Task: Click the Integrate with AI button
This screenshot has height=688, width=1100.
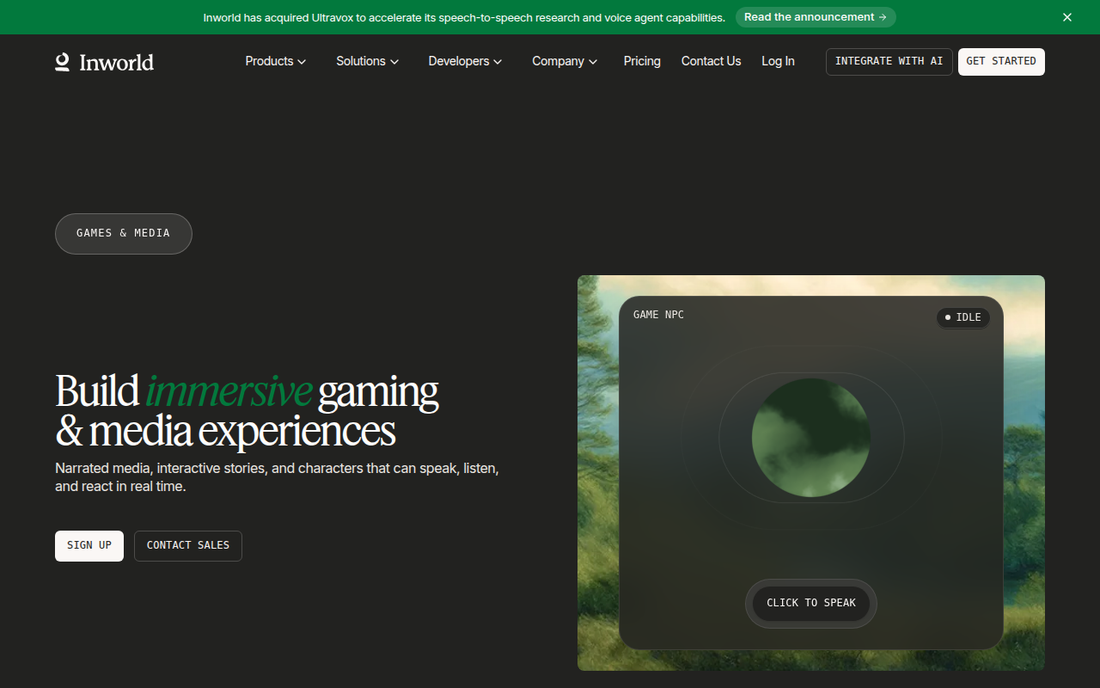Action: click(x=889, y=62)
